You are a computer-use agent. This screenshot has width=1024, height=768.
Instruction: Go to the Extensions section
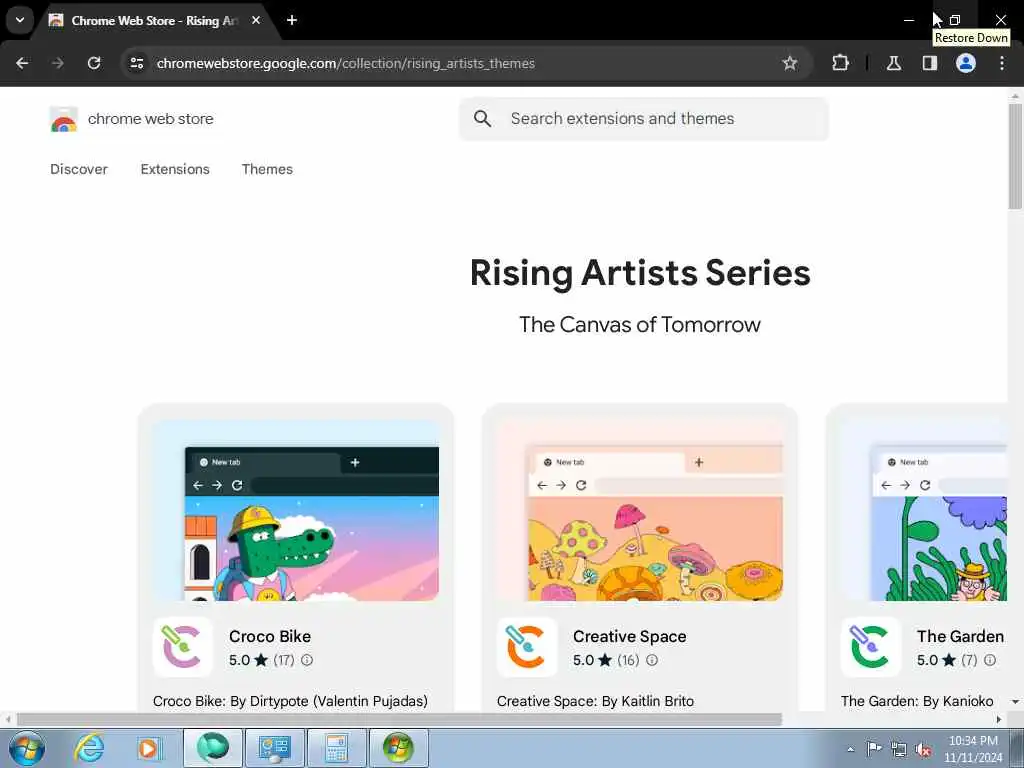[x=175, y=169]
